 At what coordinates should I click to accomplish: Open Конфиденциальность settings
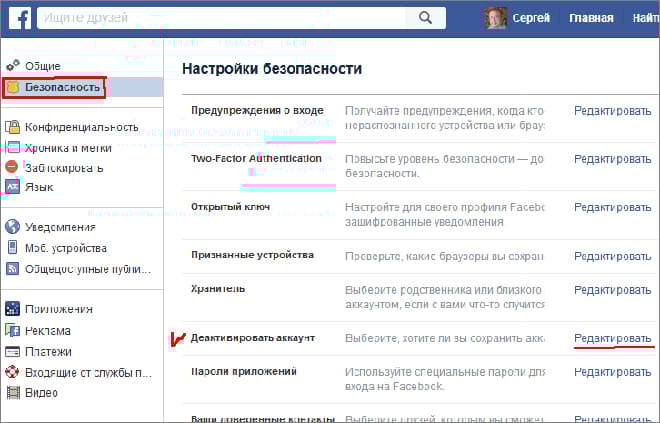point(82,127)
